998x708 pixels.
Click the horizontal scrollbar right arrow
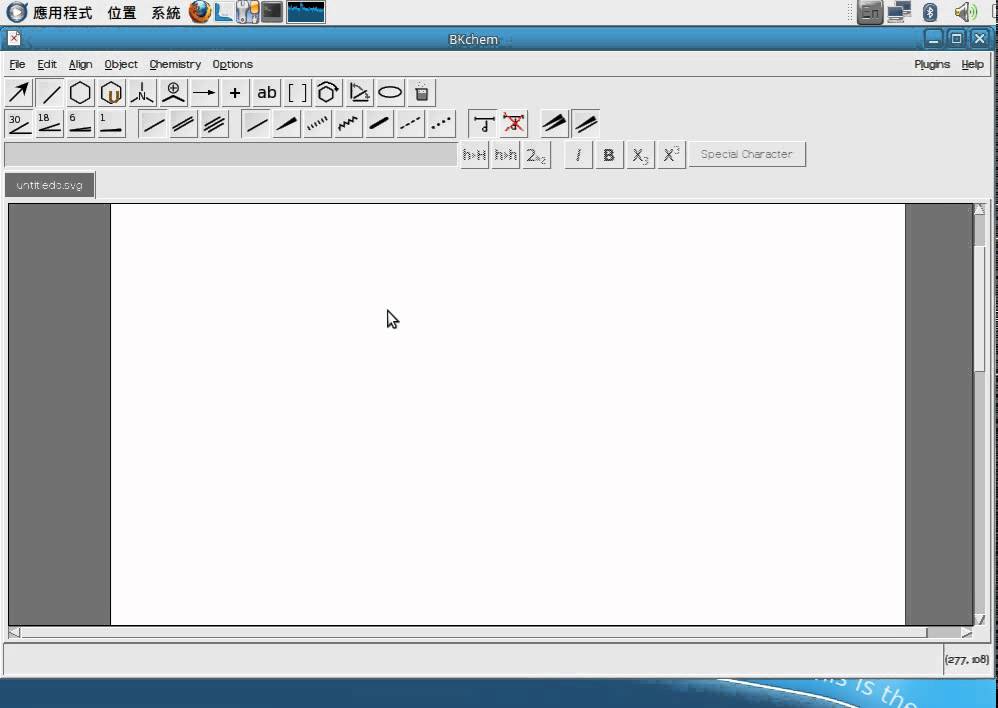click(x=967, y=632)
